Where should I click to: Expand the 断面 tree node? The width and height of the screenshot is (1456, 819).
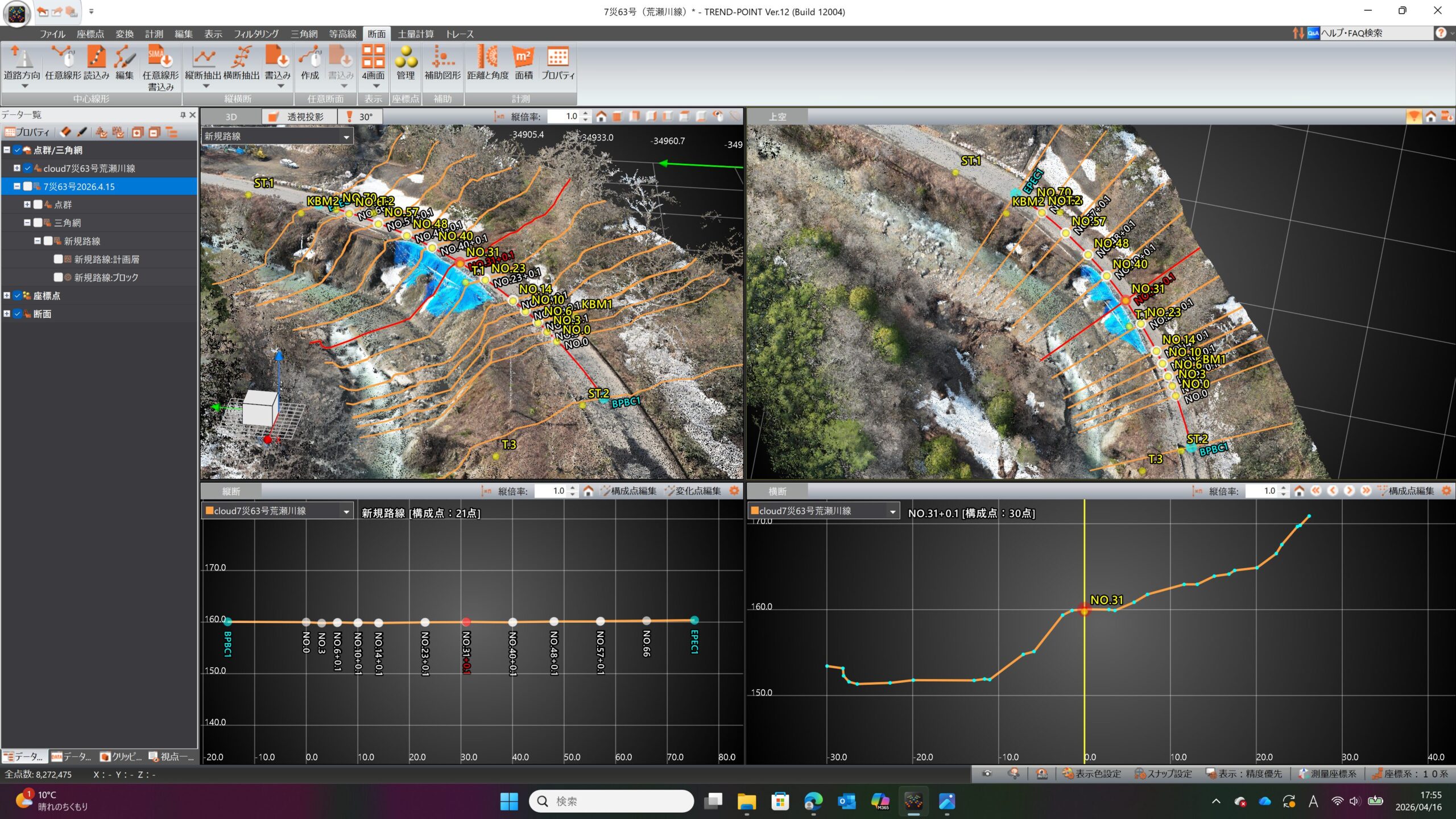(x=7, y=314)
